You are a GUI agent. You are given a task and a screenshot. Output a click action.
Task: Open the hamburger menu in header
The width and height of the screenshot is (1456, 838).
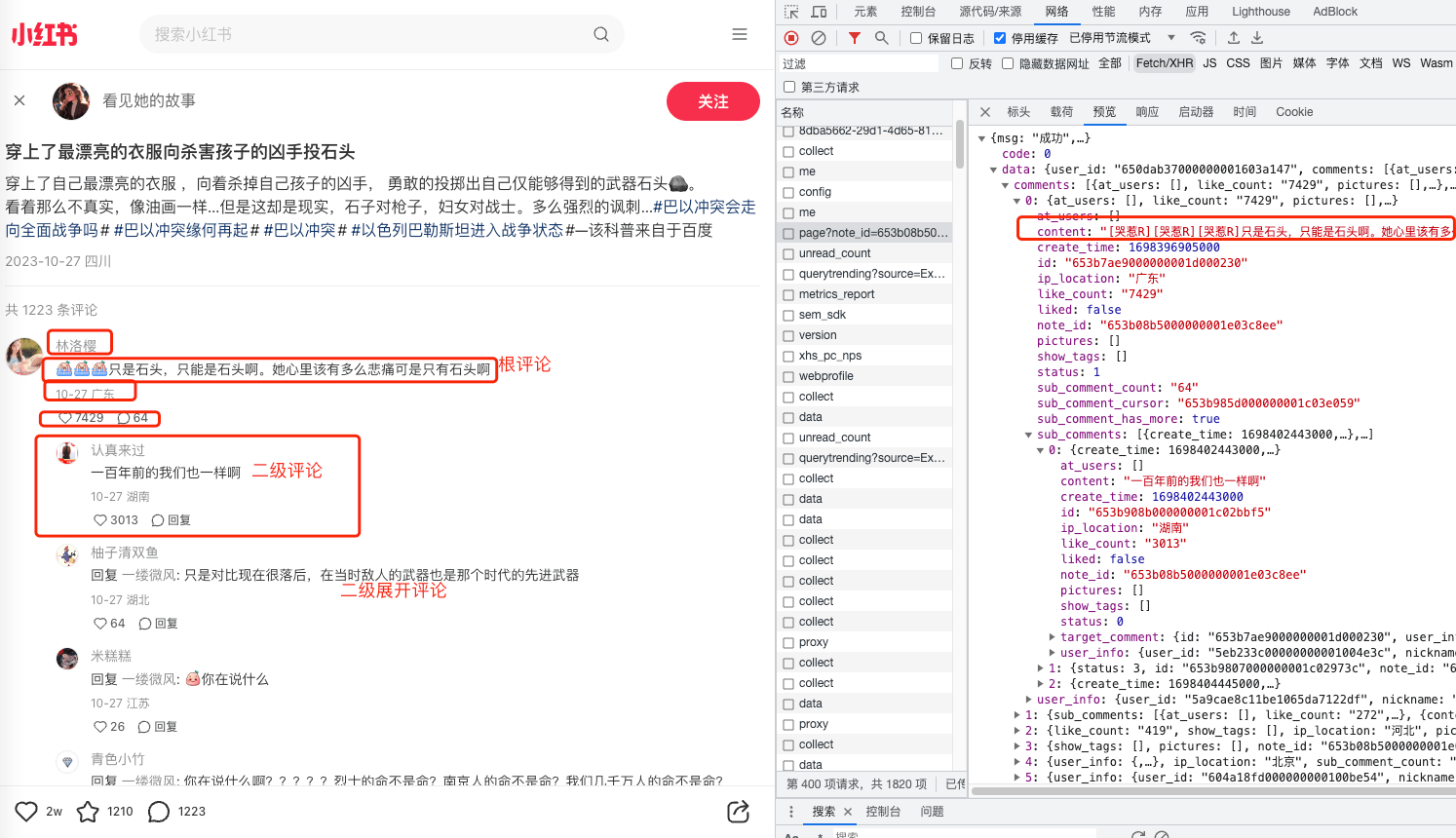pyautogui.click(x=740, y=34)
